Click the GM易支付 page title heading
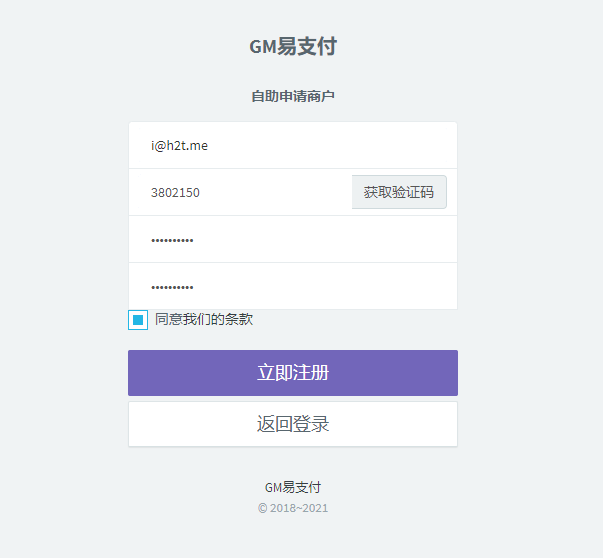 click(293, 47)
